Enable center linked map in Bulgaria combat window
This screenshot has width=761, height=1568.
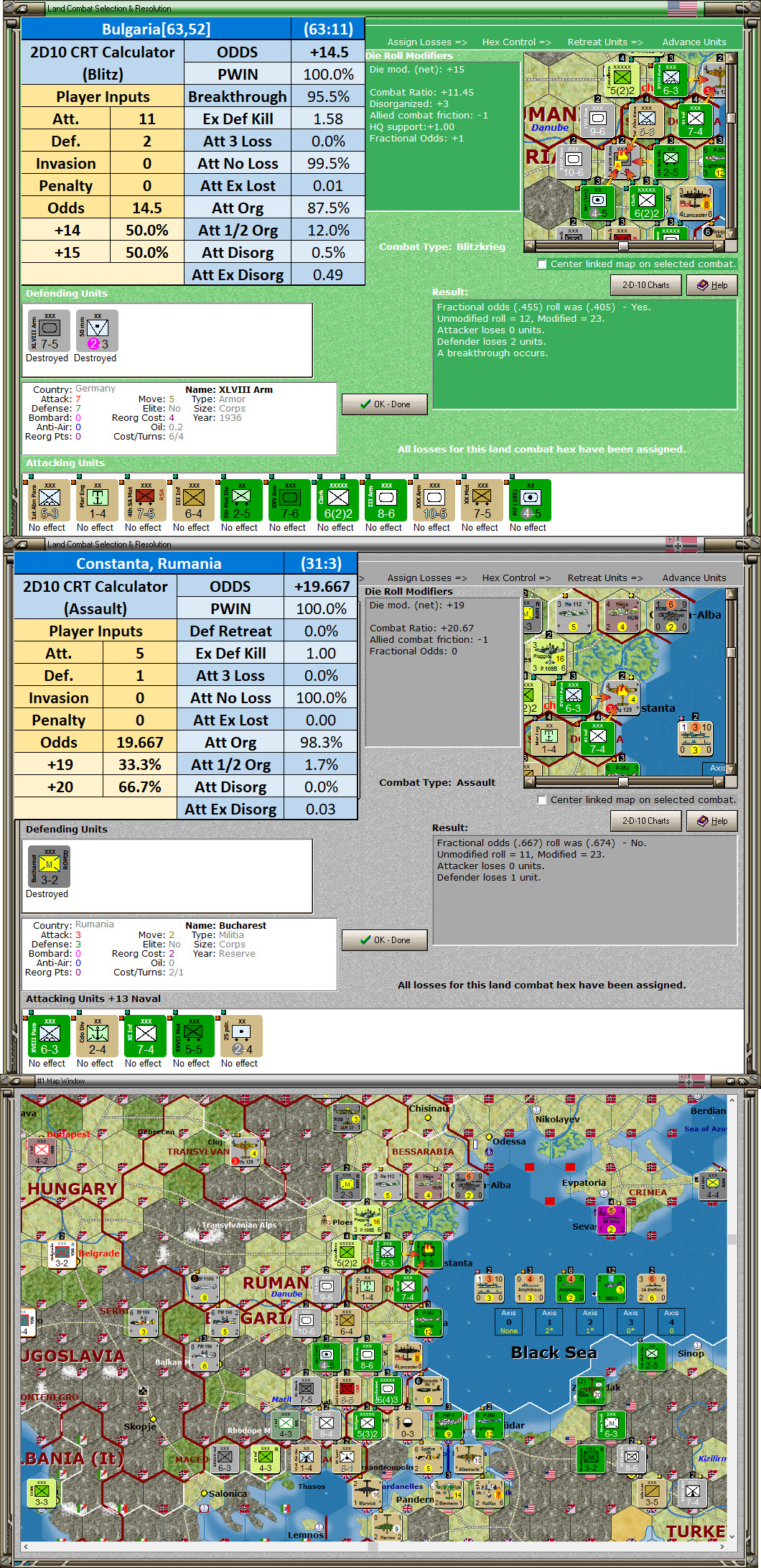(543, 264)
